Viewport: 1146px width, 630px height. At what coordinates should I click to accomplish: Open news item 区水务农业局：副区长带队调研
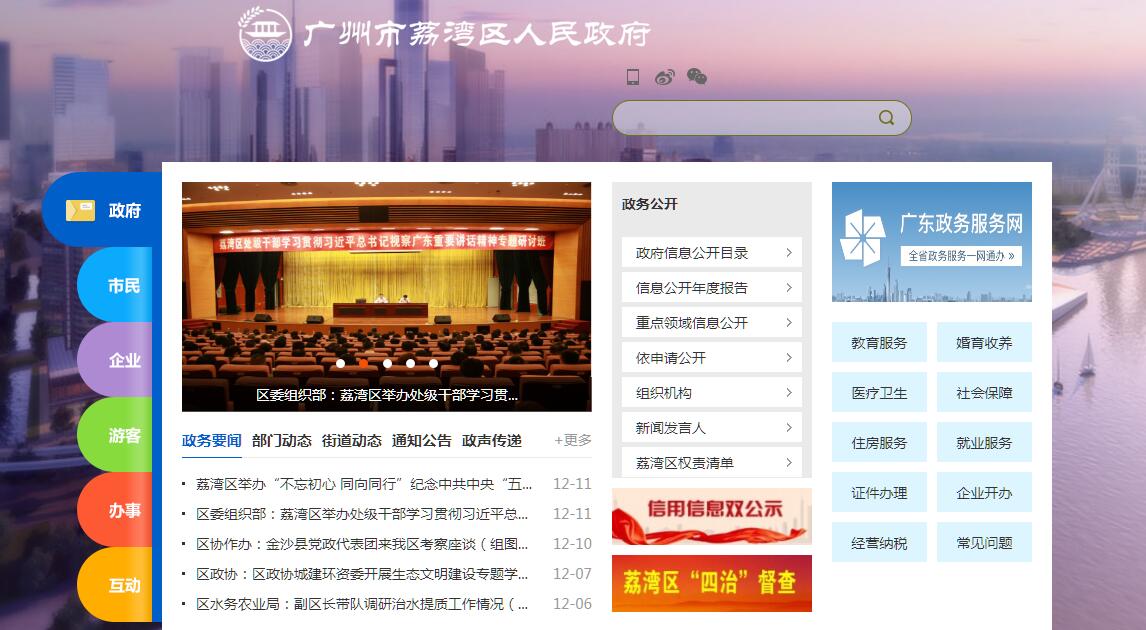[x=362, y=604]
